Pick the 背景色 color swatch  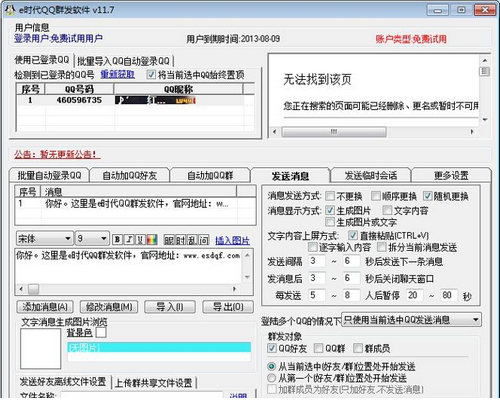pyautogui.click(x=101, y=332)
